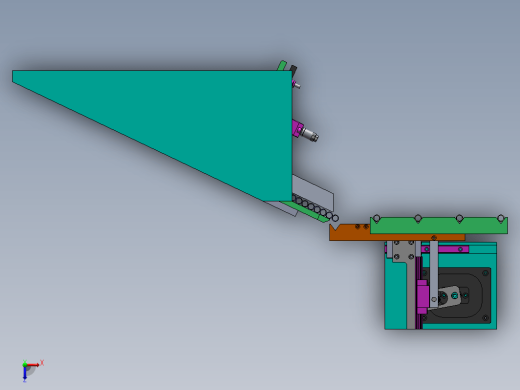
Task: Select the teal base box housing
Action: click(x=395, y=293)
